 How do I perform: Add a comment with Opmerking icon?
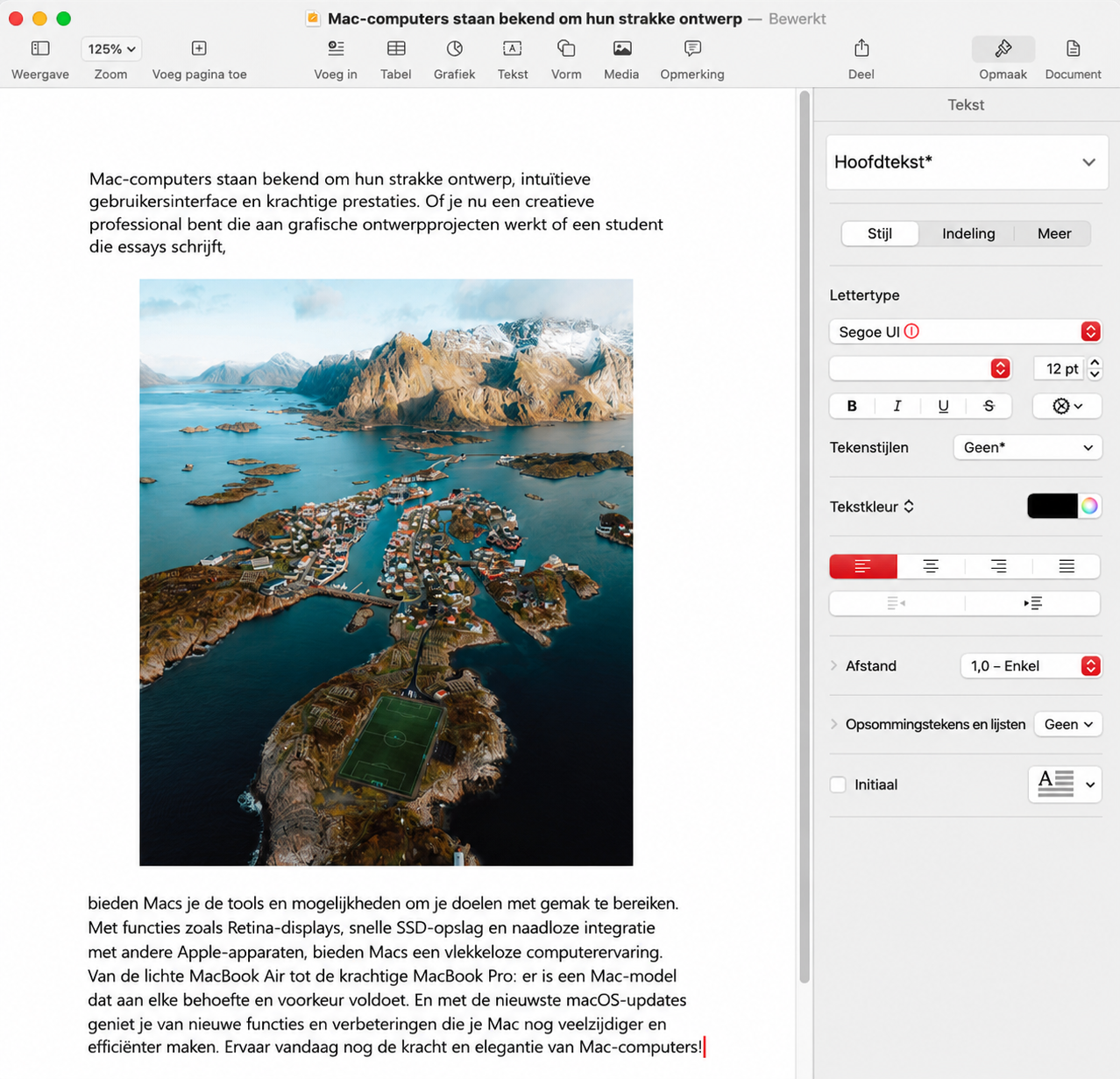click(x=692, y=49)
